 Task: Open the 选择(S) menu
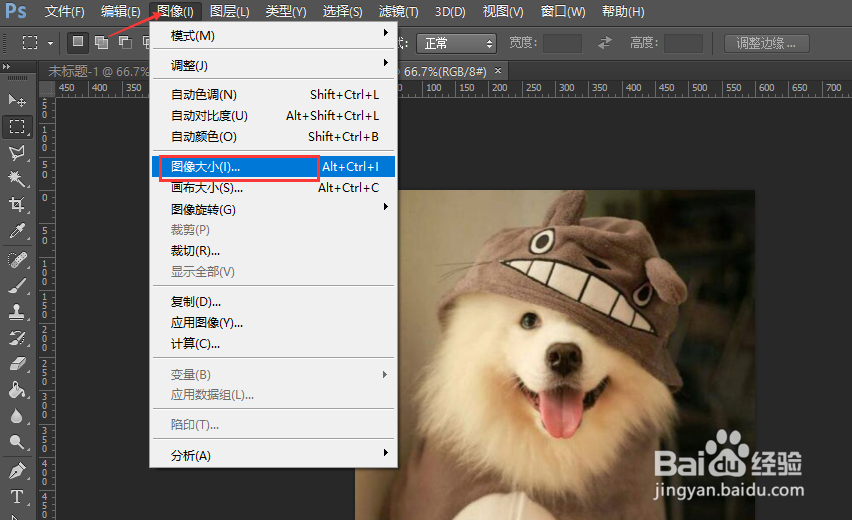point(342,11)
